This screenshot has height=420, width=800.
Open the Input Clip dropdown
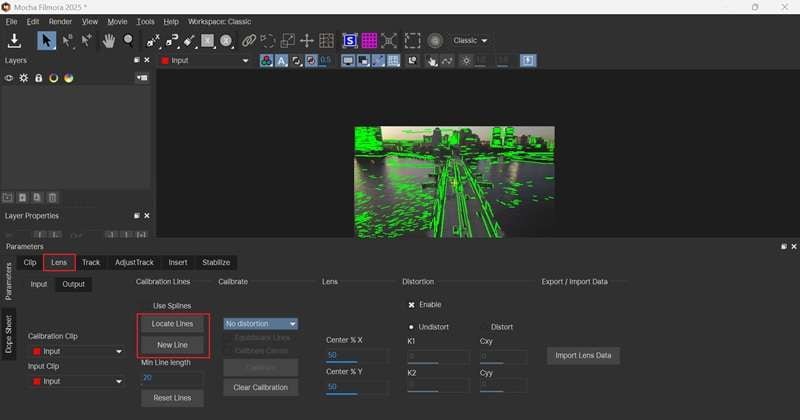78,381
